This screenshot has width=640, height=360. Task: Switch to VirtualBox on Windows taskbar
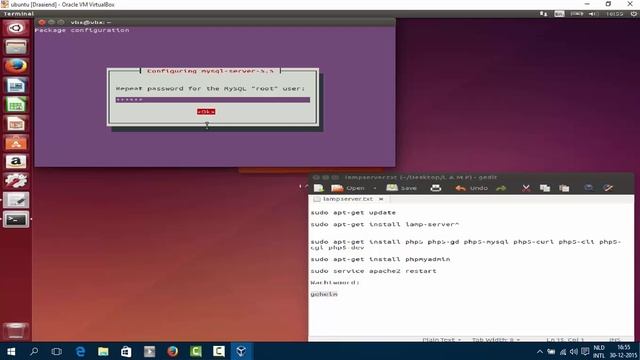(241, 351)
